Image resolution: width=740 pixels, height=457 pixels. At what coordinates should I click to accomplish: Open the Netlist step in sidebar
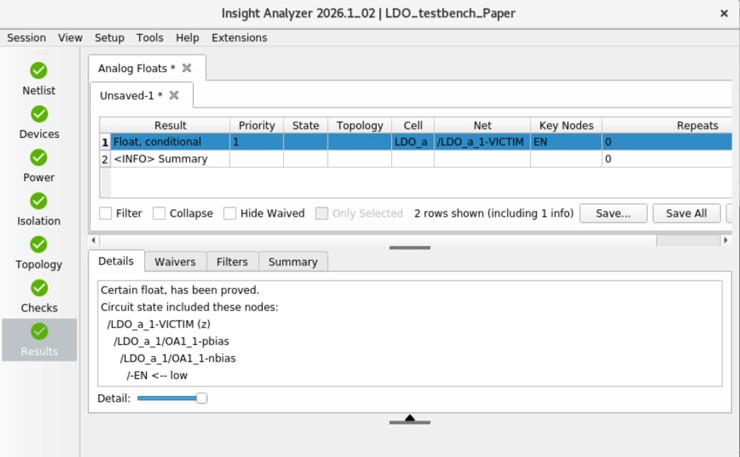click(x=39, y=79)
